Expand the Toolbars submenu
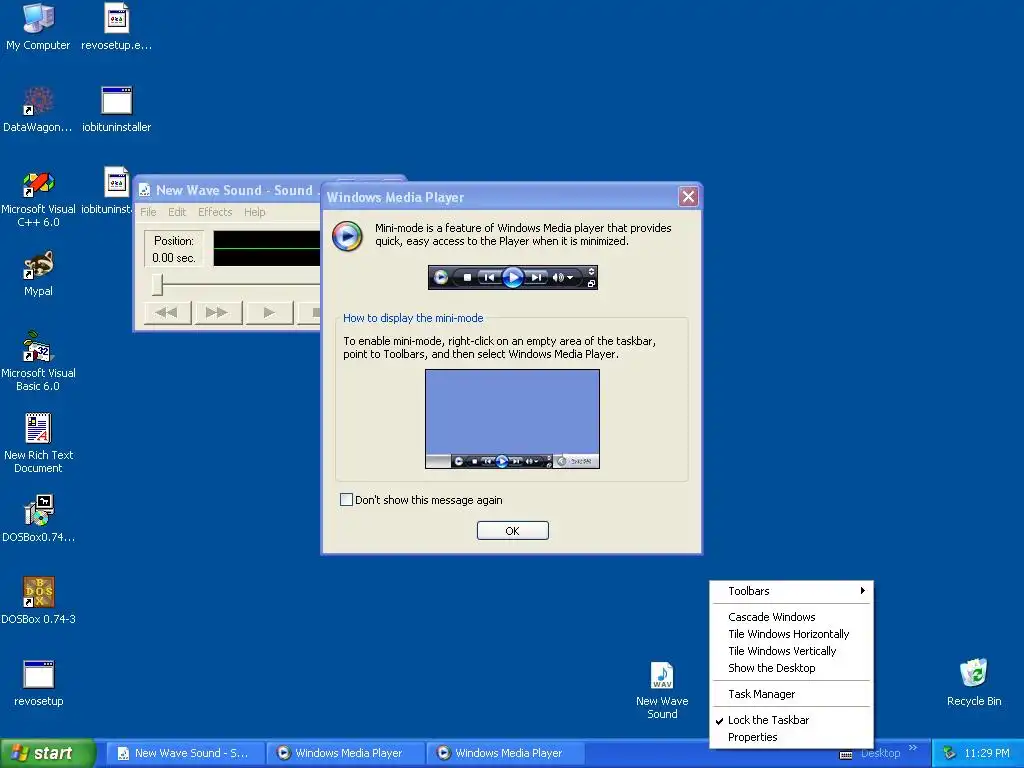The width and height of the screenshot is (1024, 768). [792, 591]
